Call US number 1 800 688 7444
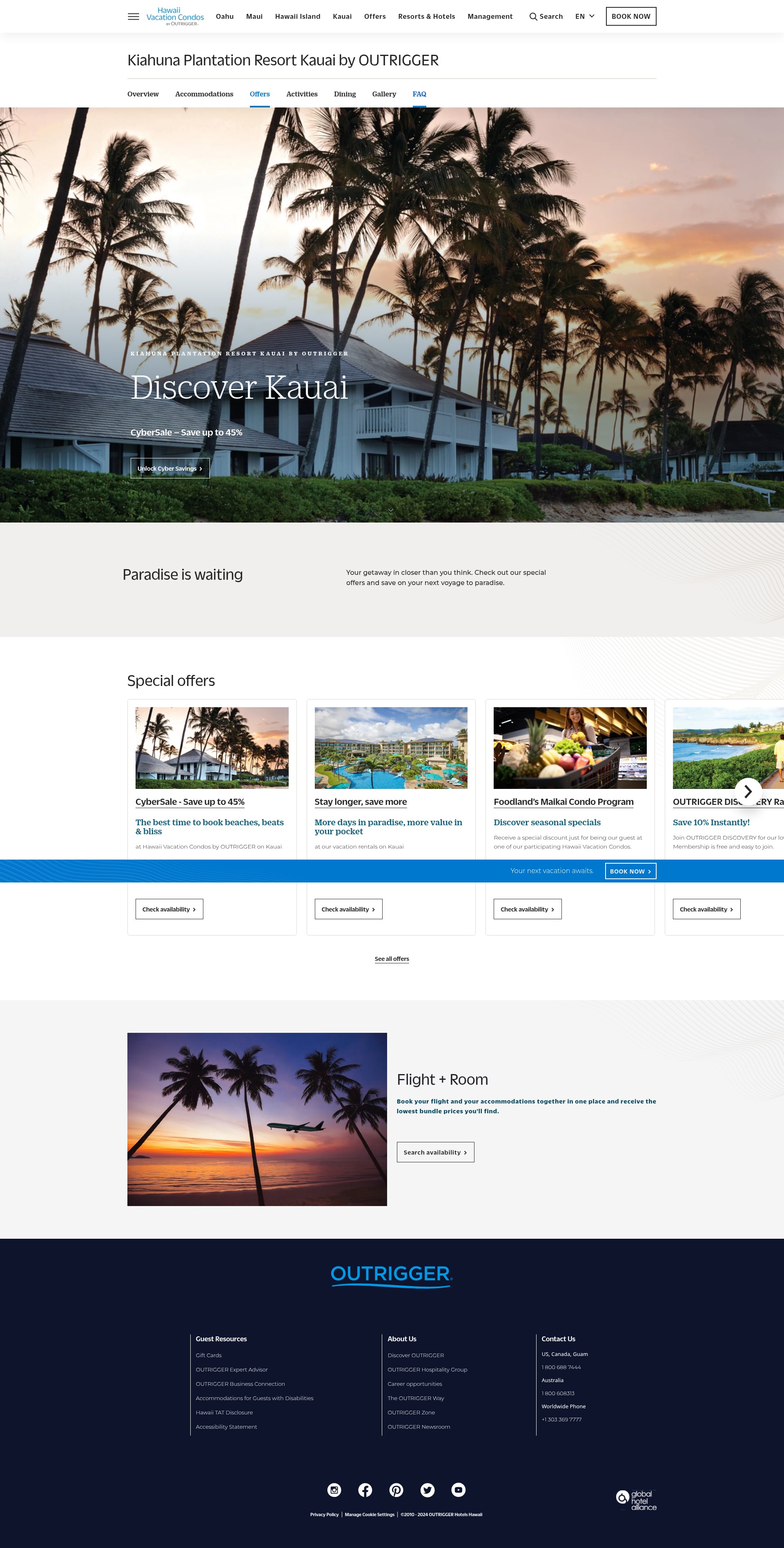 (561, 1367)
